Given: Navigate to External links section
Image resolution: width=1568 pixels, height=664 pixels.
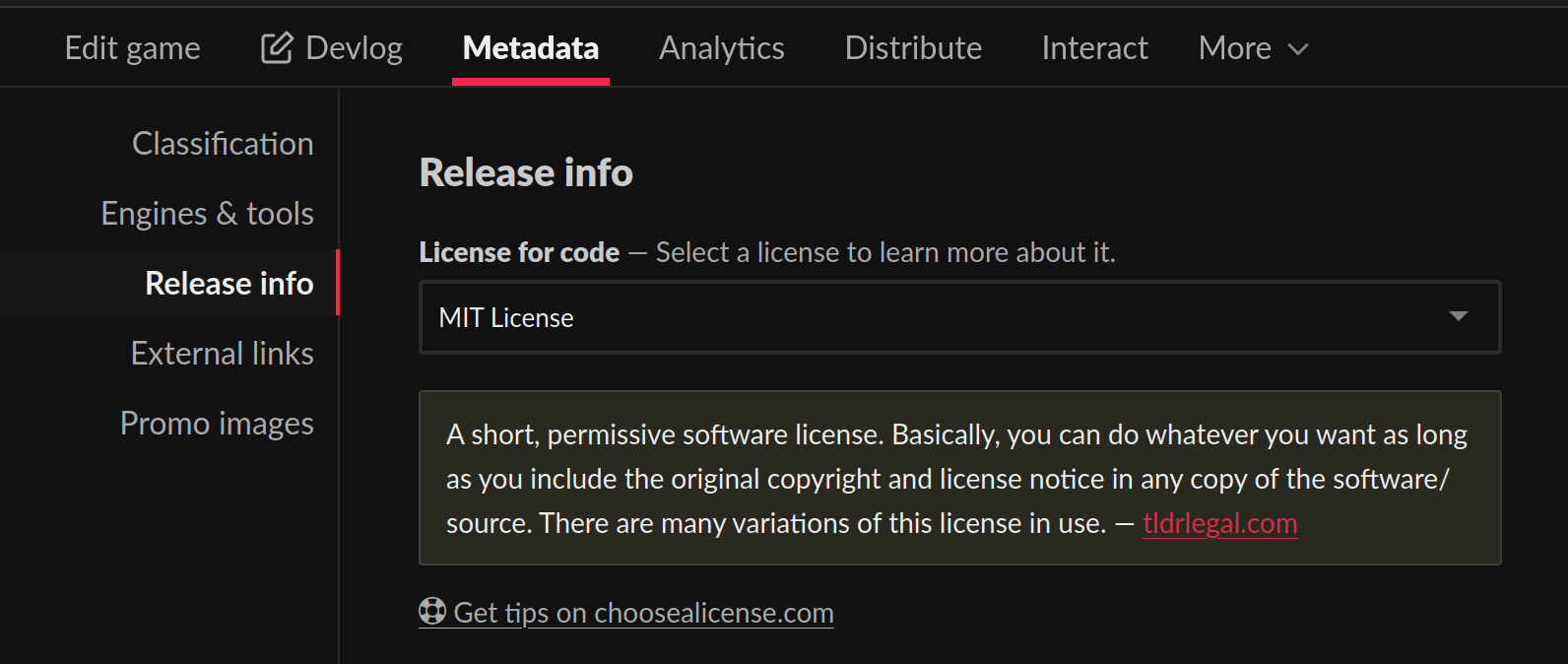Looking at the screenshot, I should pos(222,354).
